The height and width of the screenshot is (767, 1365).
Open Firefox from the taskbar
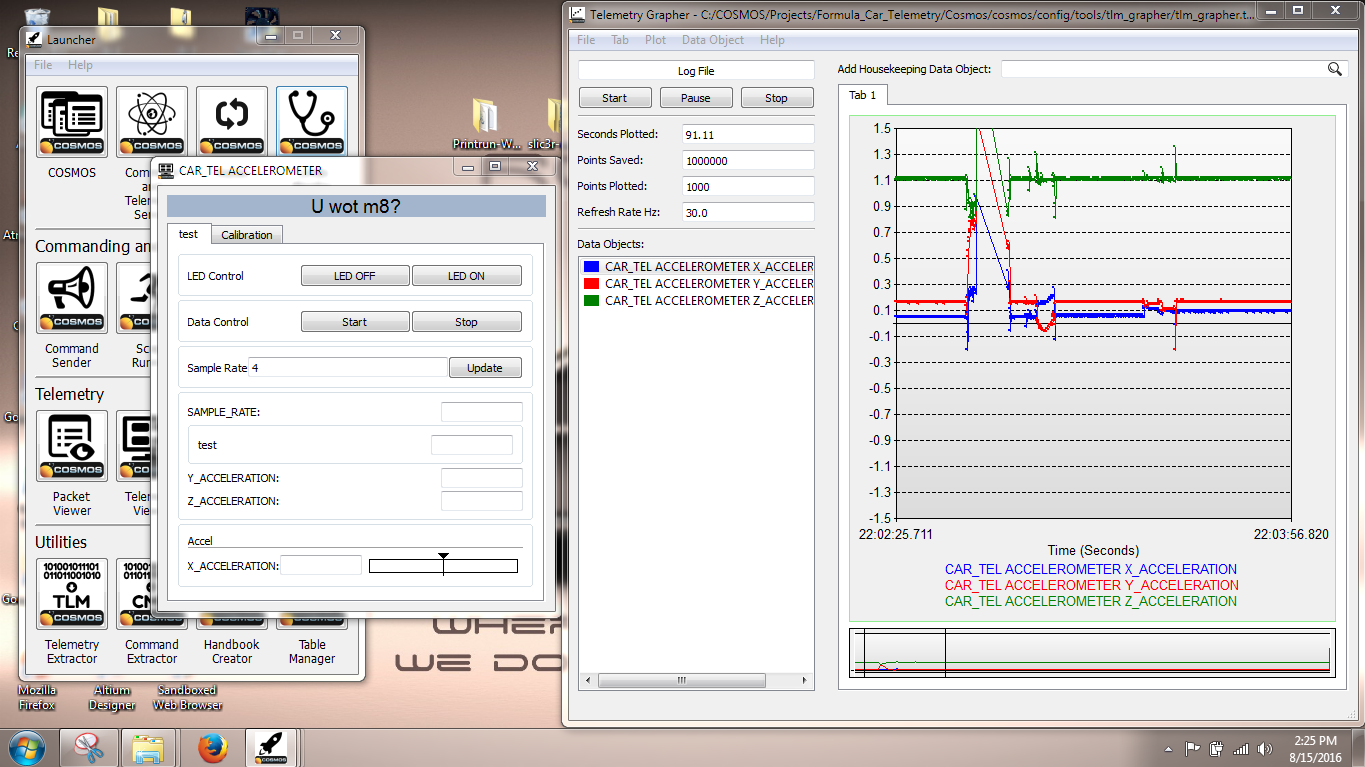tap(212, 748)
